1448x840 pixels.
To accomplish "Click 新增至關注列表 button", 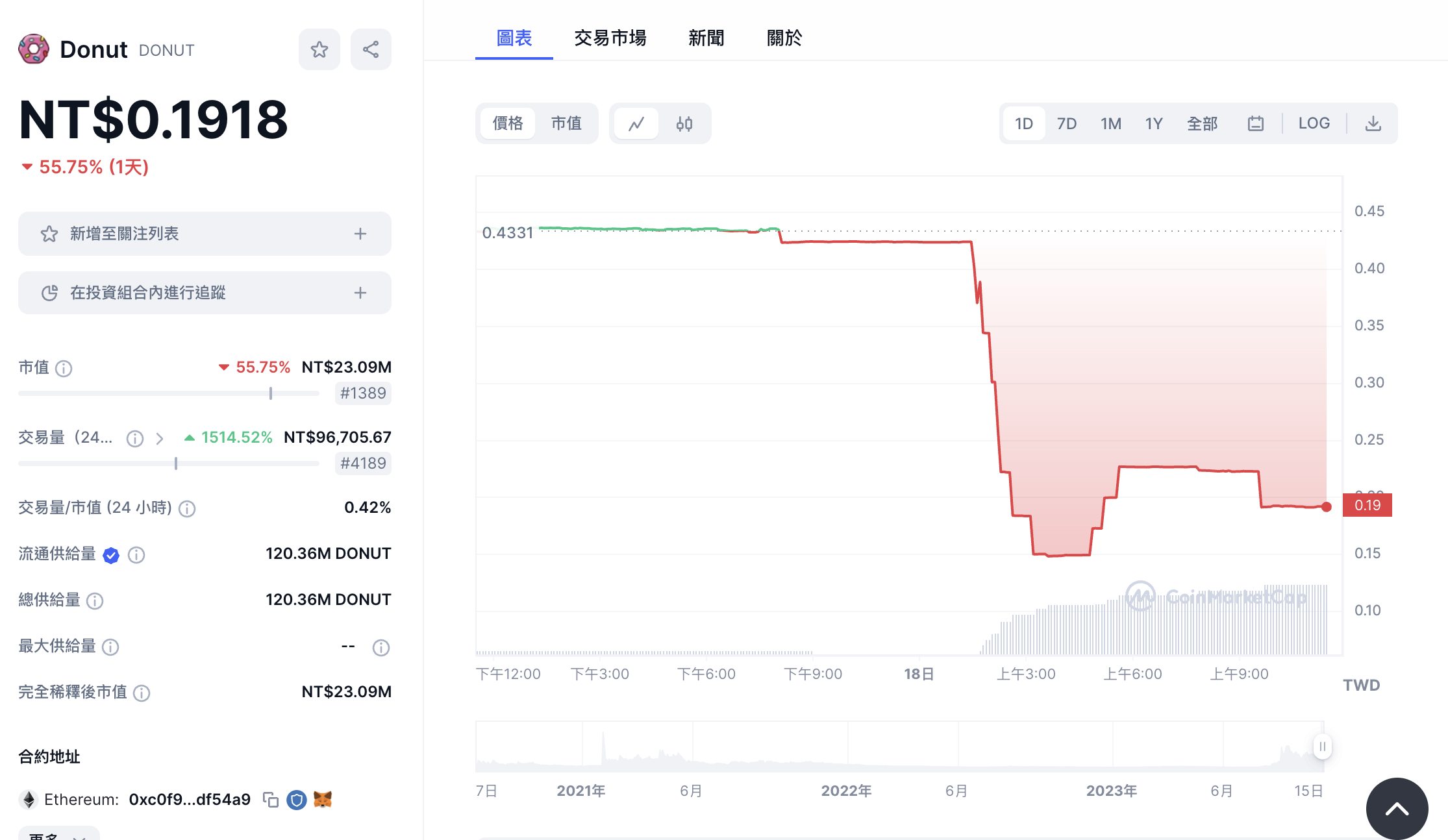I will tap(205, 234).
